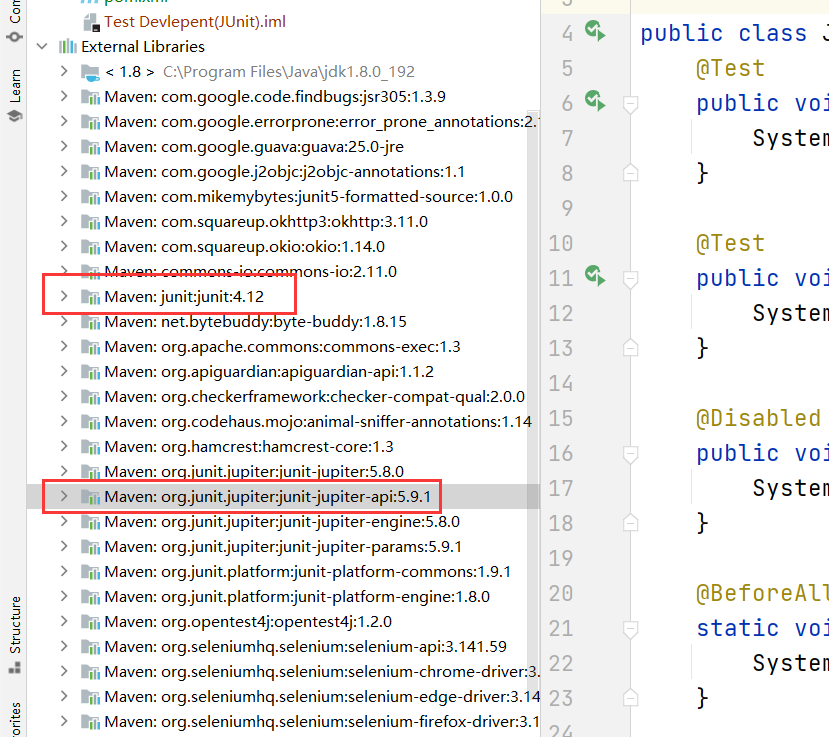Select commons-io:2.11.0 library entry
829x737 pixels.
250,272
